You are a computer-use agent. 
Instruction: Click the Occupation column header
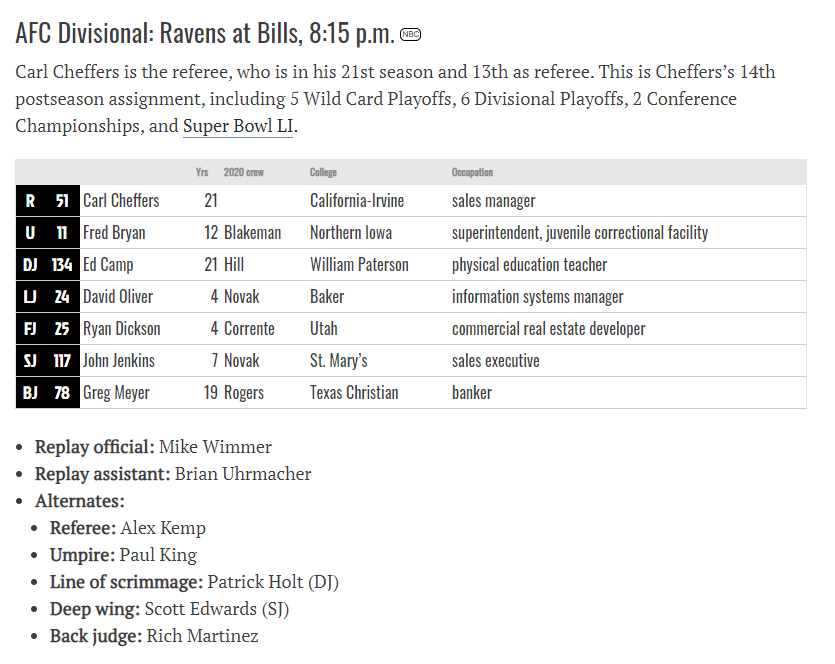tap(472, 172)
